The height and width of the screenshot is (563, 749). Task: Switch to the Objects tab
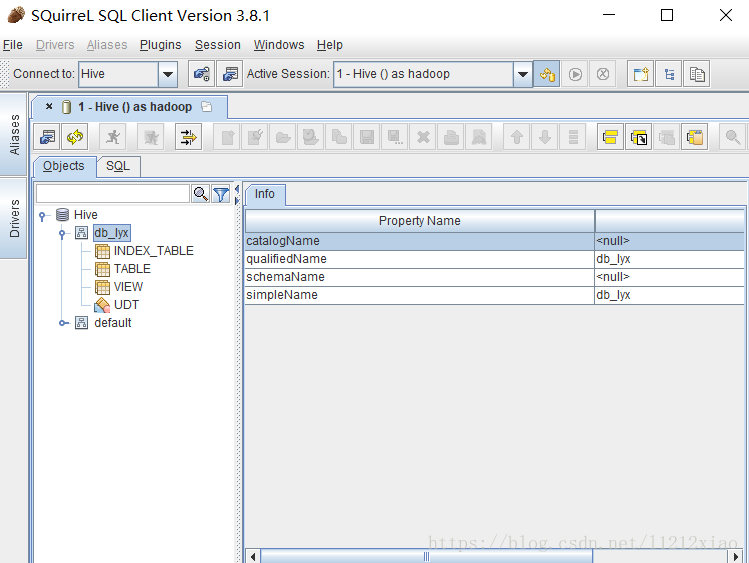coord(64,166)
